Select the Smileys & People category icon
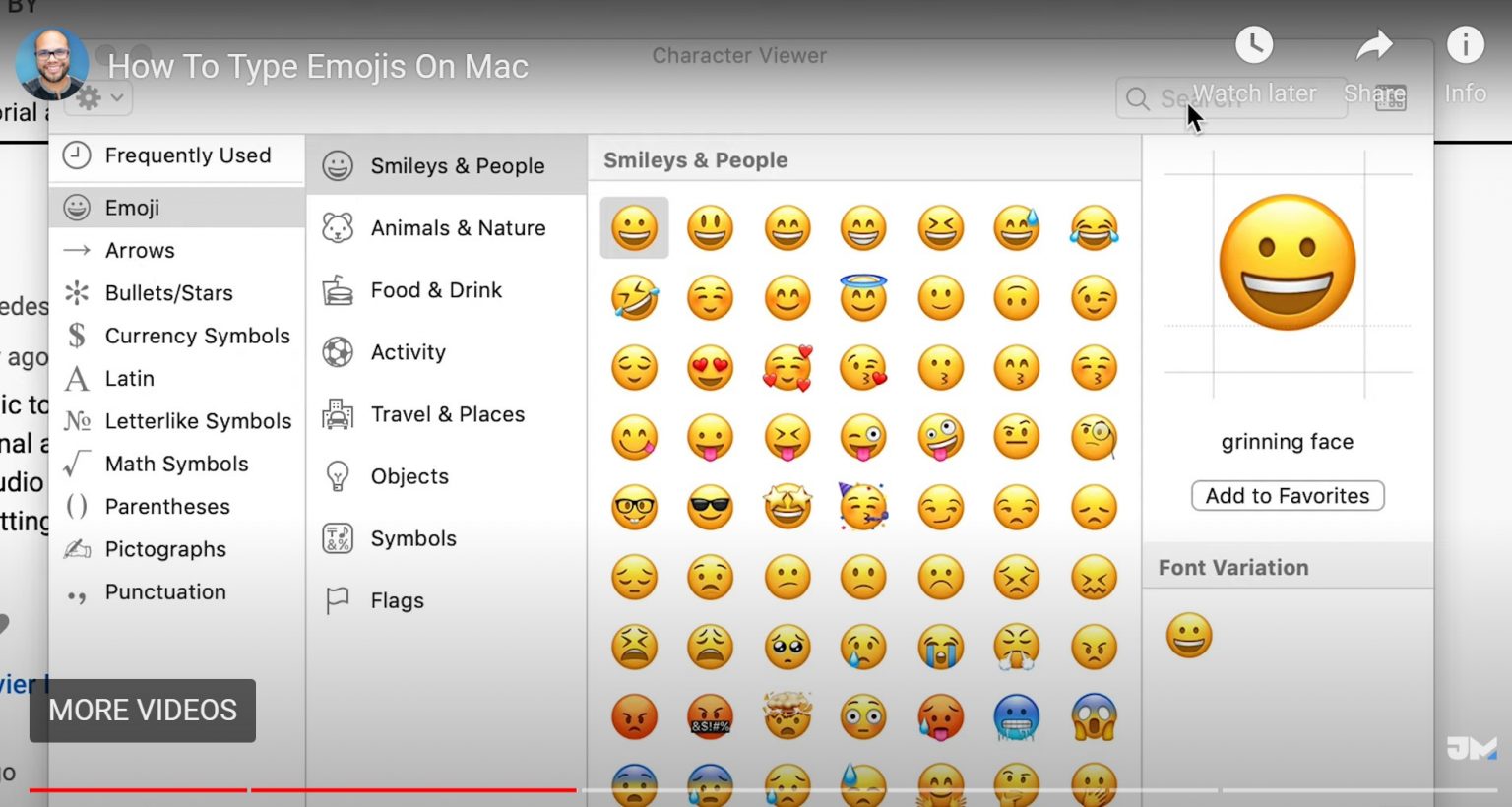This screenshot has width=1512, height=807. tap(339, 165)
